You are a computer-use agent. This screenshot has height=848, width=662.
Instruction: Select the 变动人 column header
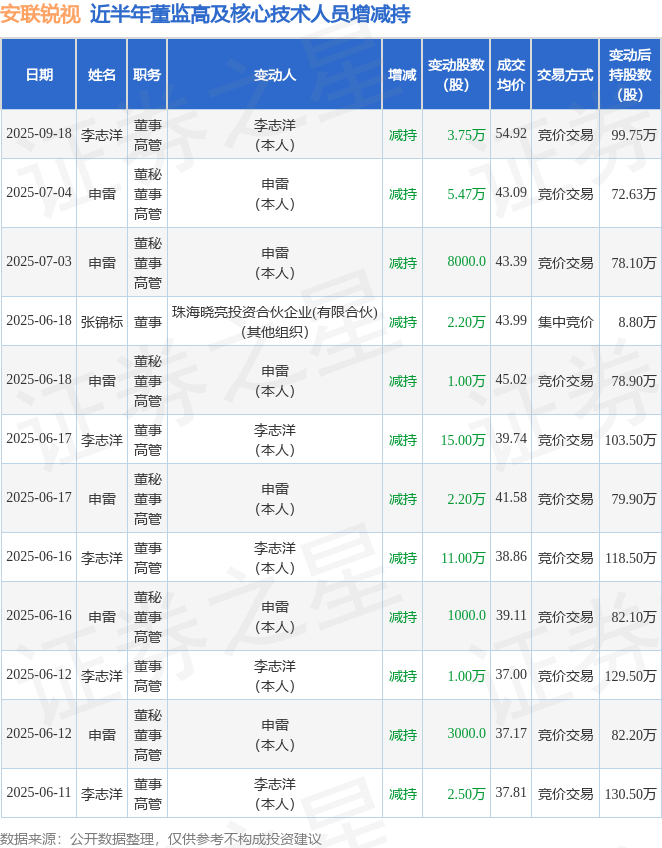[x=275, y=75]
